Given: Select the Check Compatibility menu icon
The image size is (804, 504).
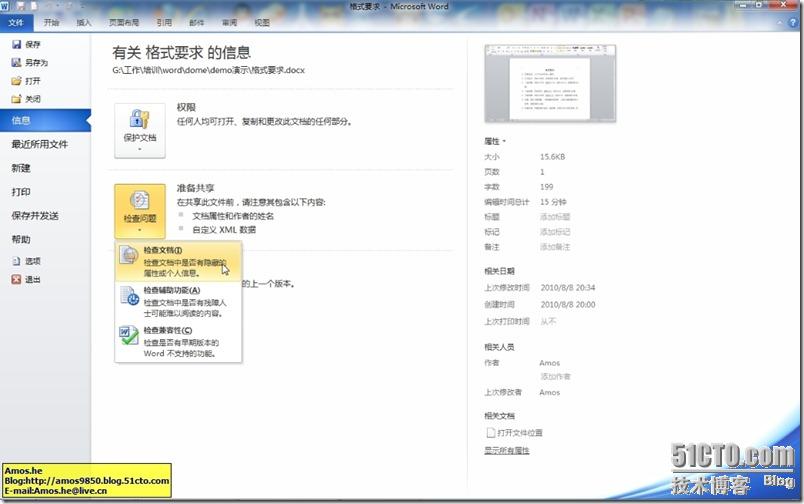Looking at the screenshot, I should click(x=129, y=335).
